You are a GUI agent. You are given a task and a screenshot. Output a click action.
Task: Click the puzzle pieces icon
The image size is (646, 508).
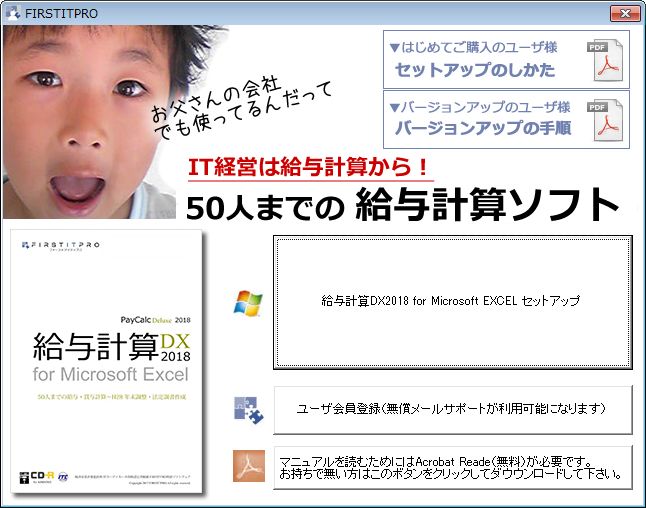tap(248, 410)
